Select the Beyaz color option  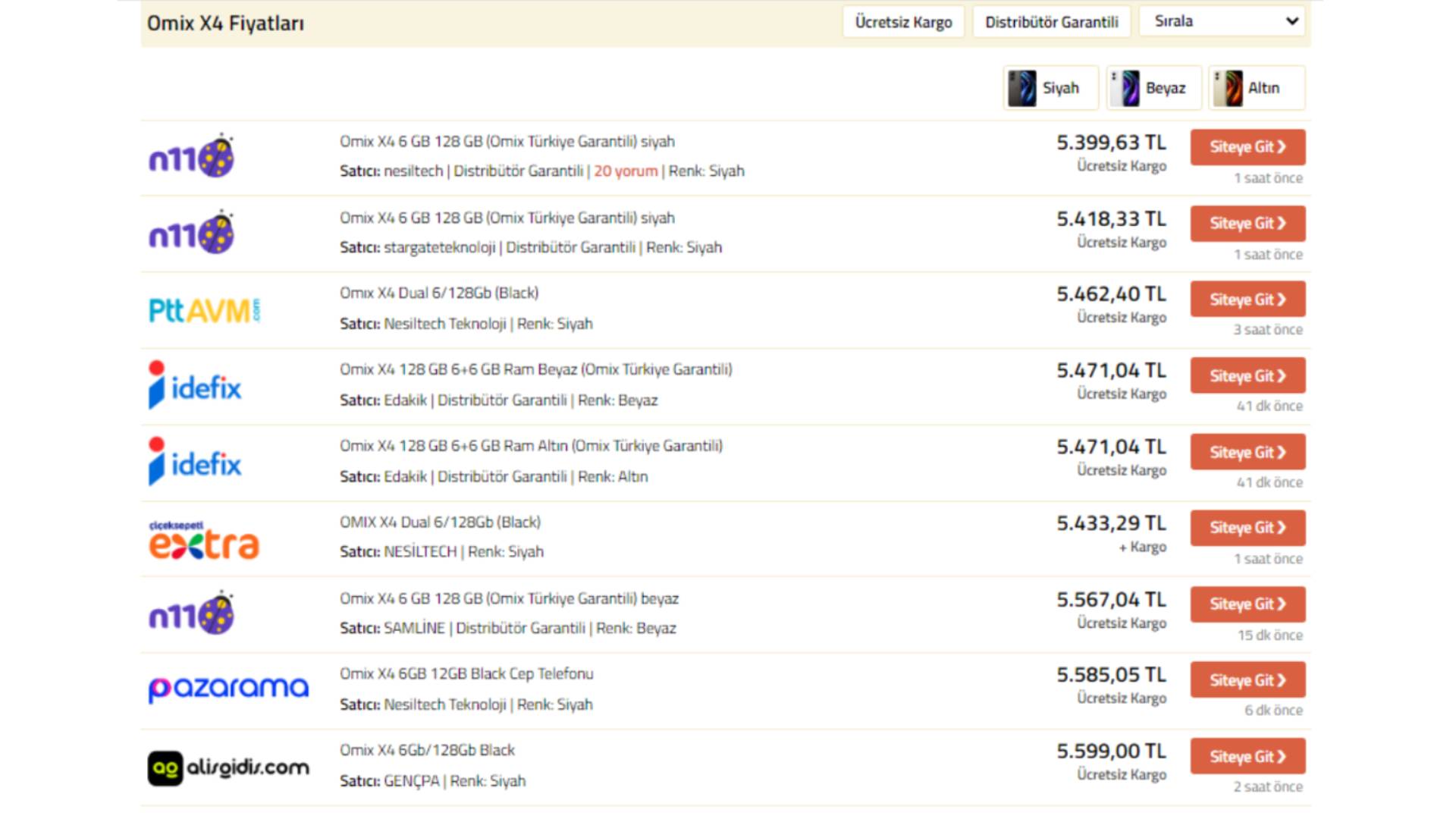coord(1153,88)
